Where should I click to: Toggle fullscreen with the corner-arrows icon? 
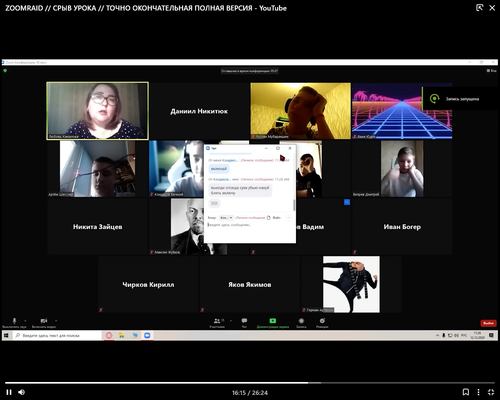pos(491,392)
